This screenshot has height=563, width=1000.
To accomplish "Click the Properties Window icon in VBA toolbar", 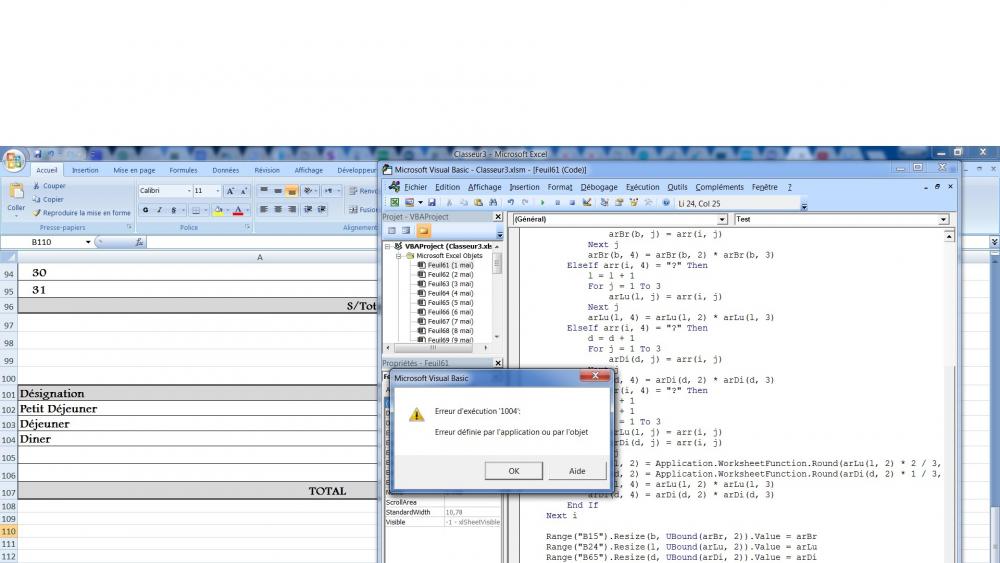I will click(x=619, y=203).
